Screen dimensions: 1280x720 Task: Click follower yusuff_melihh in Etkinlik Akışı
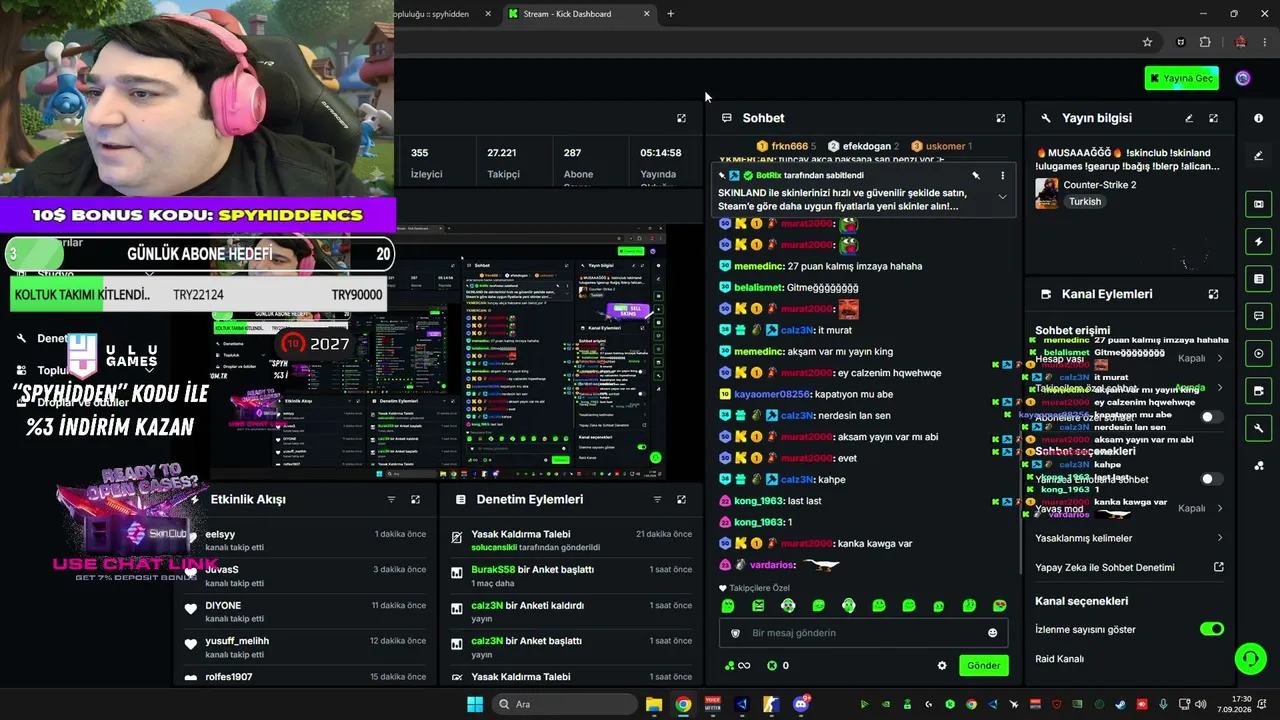(x=237, y=641)
